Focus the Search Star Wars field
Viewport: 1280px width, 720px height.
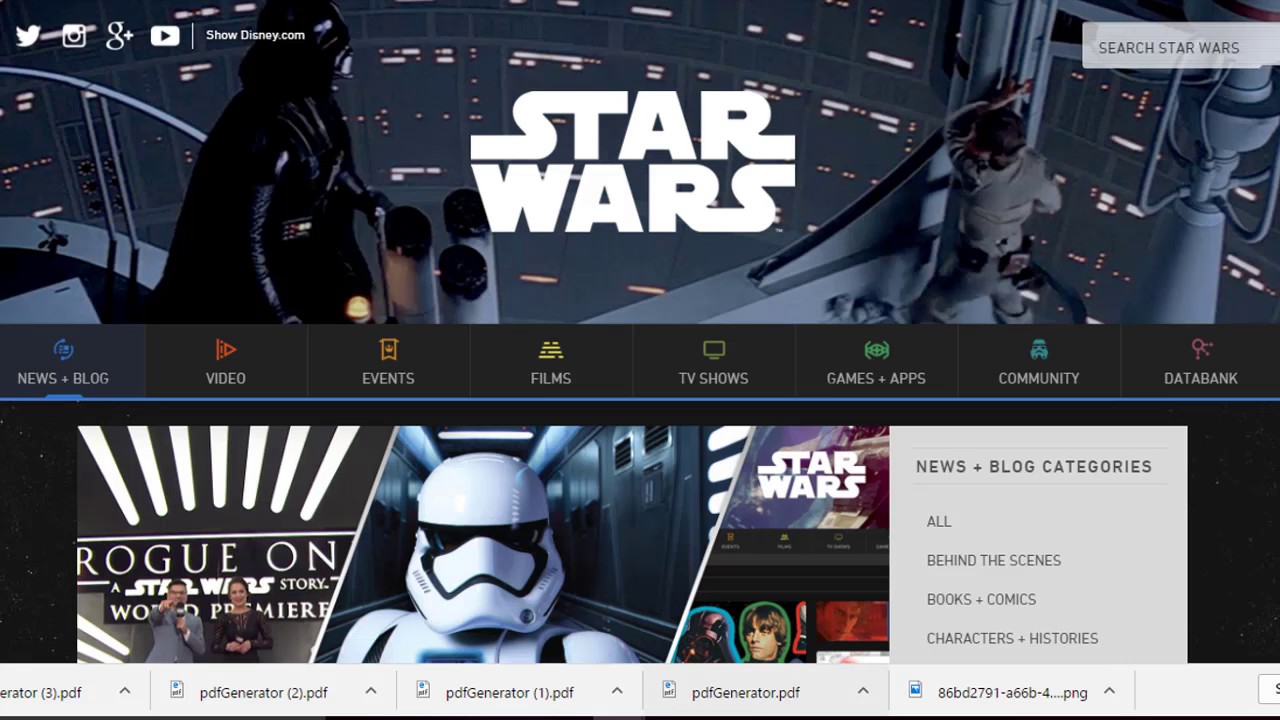1181,47
